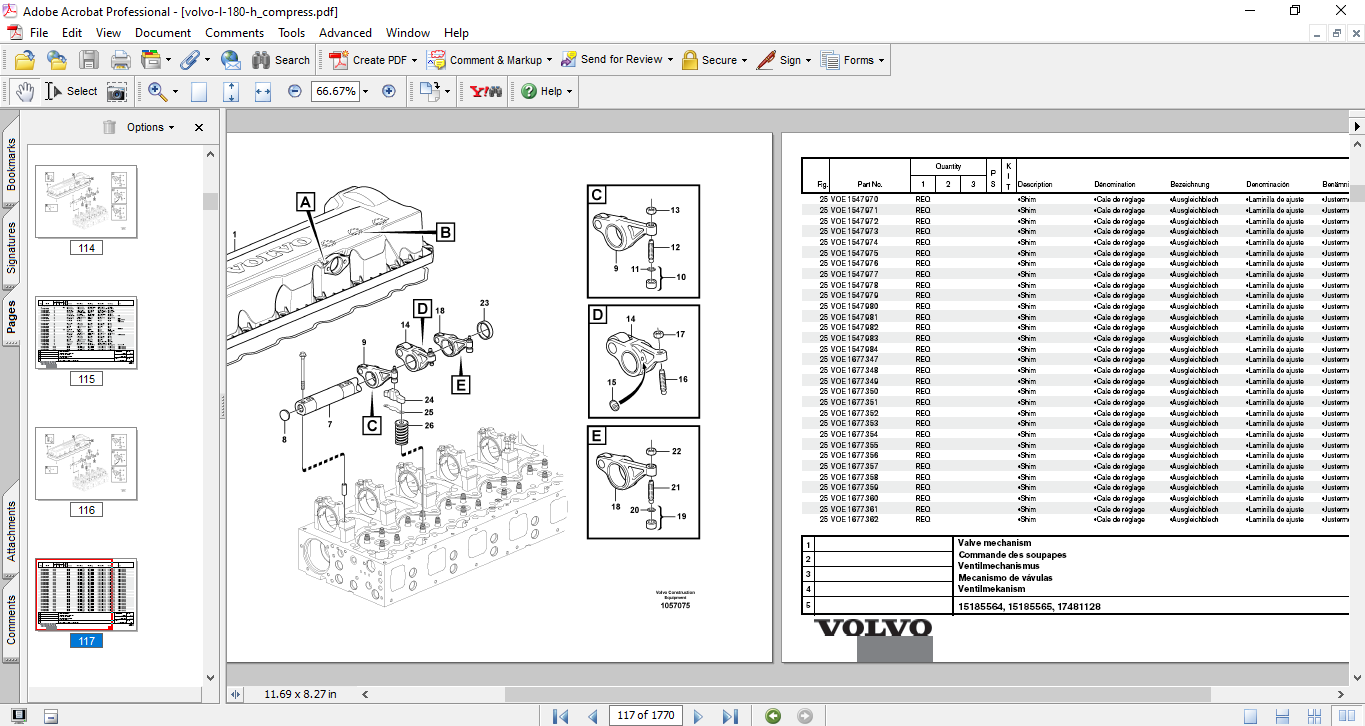Click the Search button
Image resolution: width=1365 pixels, height=726 pixels.
281,60
